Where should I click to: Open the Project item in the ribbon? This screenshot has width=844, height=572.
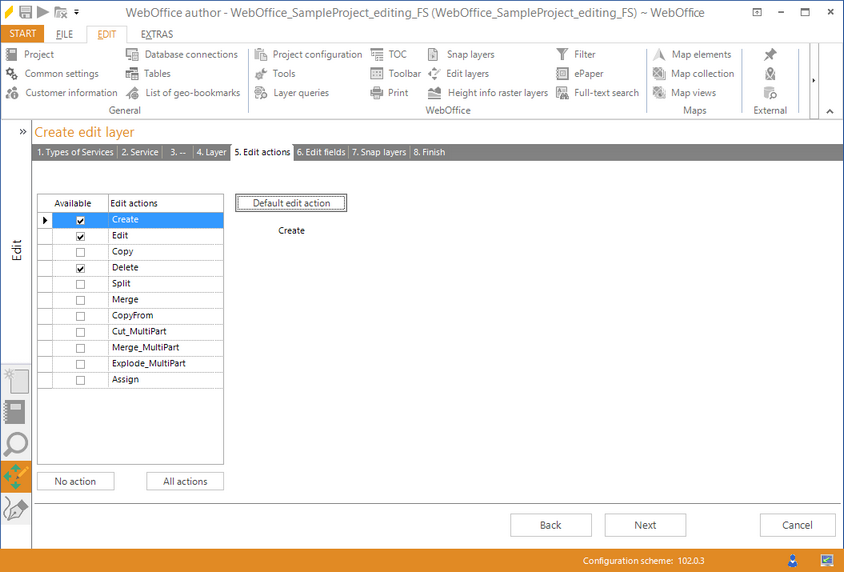pyautogui.click(x=30, y=54)
